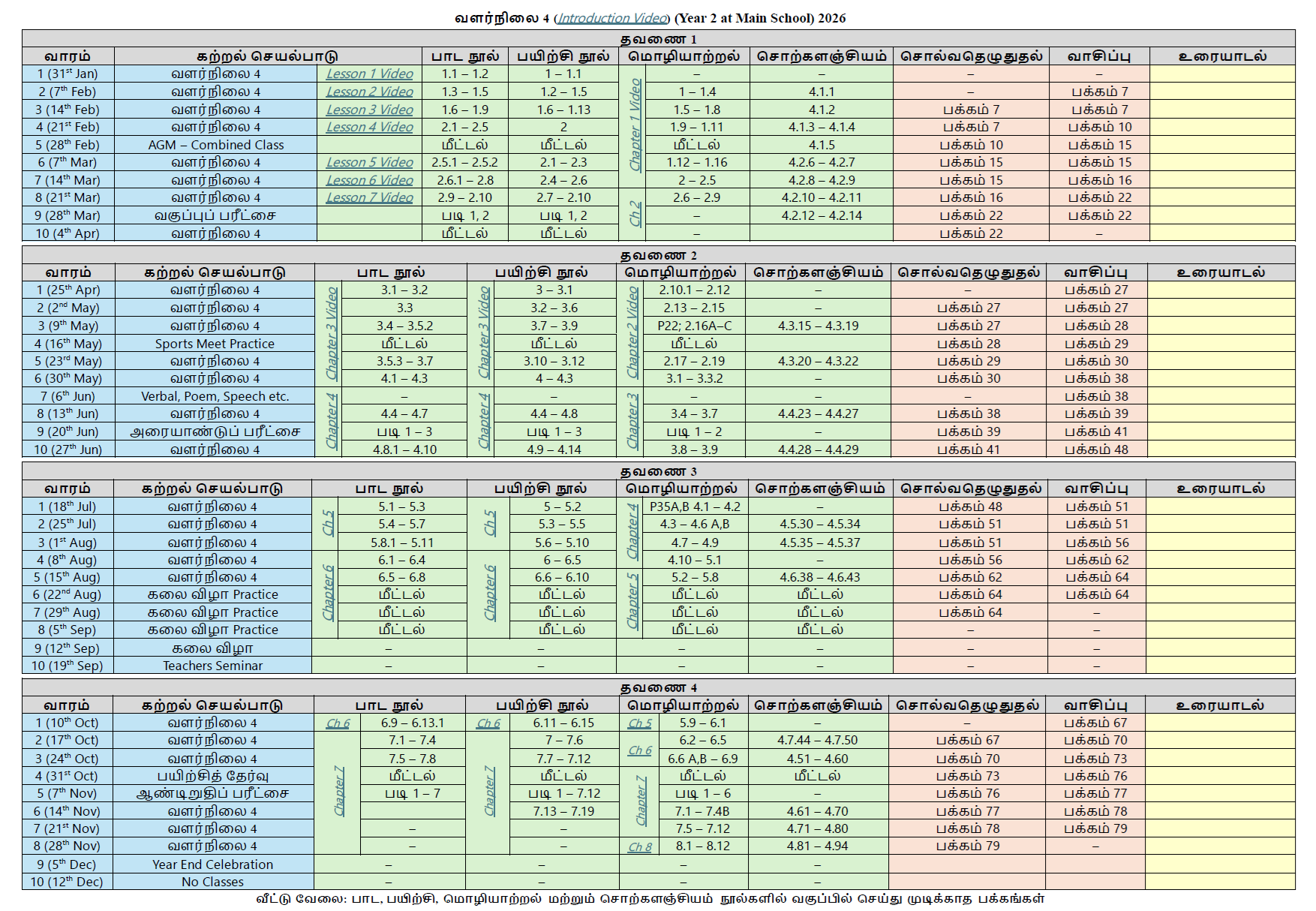
Task: Open the Lesson 7 Video link
Action: (x=369, y=197)
